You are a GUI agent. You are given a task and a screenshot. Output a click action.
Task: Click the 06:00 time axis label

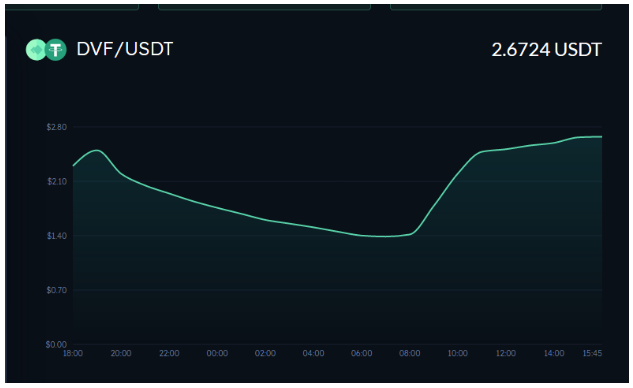tap(361, 353)
